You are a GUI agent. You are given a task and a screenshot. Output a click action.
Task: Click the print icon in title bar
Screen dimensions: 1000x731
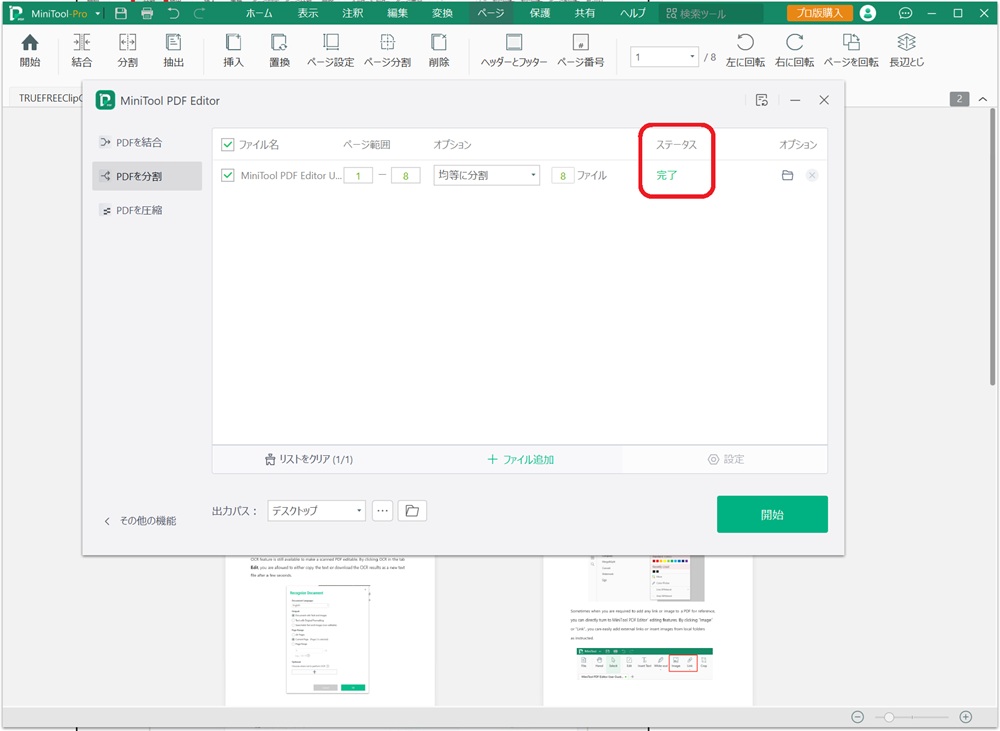pyautogui.click(x=147, y=13)
